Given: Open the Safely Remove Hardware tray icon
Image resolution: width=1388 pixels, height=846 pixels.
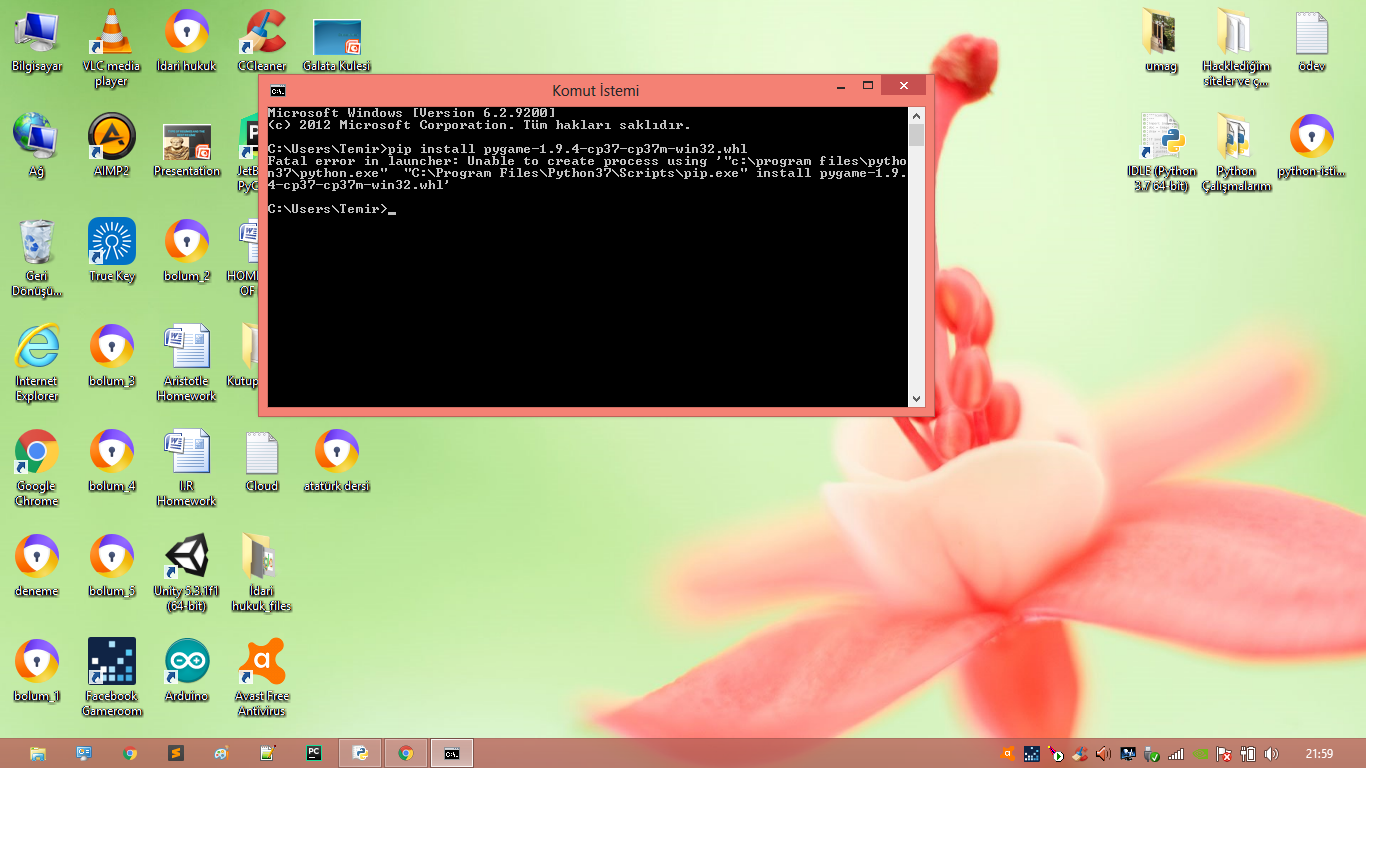Looking at the screenshot, I should click(x=1153, y=754).
